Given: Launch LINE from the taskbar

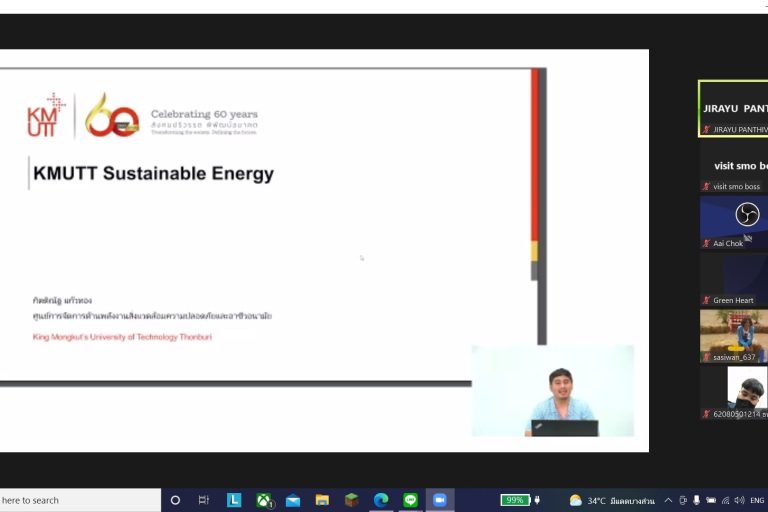Looking at the screenshot, I should tap(410, 500).
